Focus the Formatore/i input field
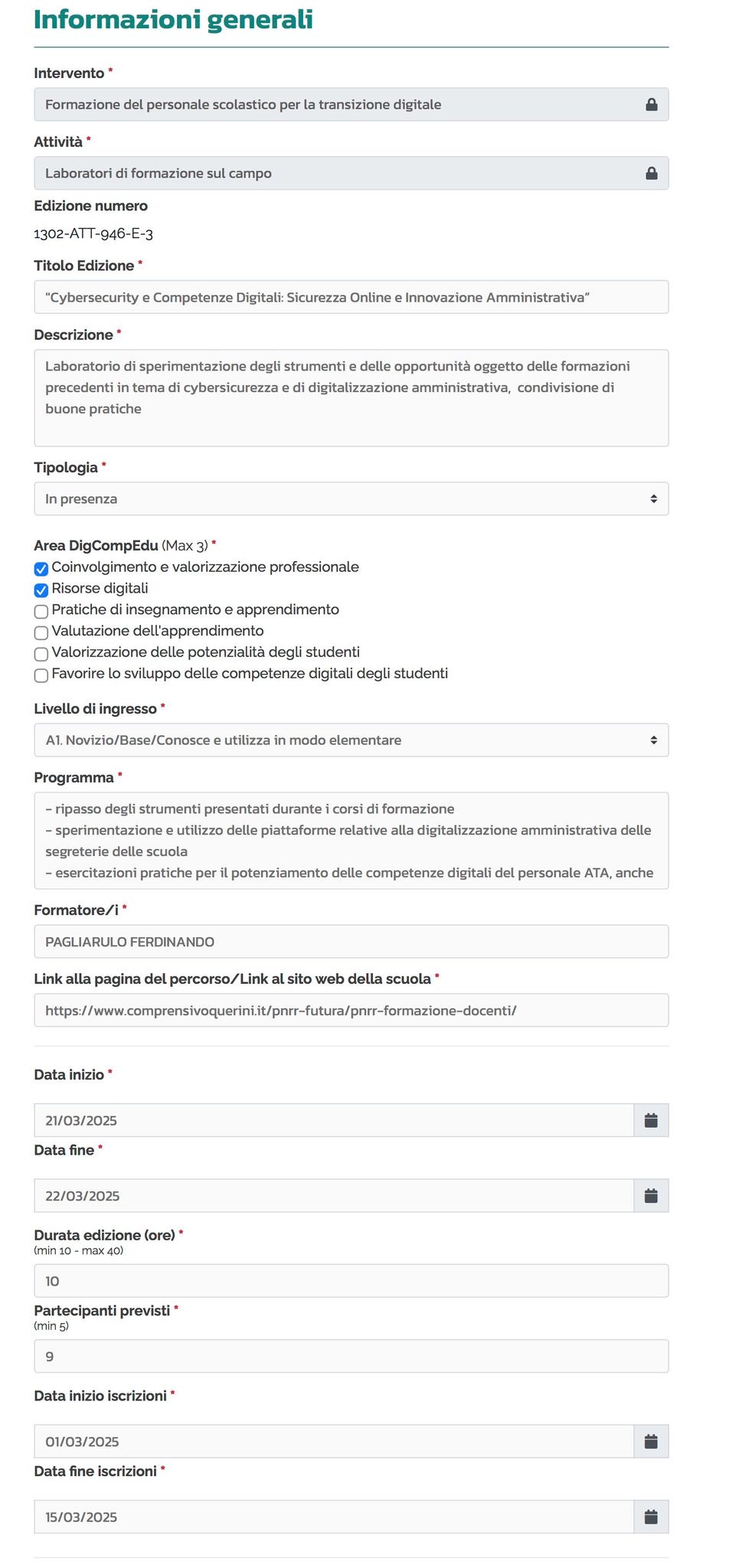The height and width of the screenshot is (1568, 736). 352,941
